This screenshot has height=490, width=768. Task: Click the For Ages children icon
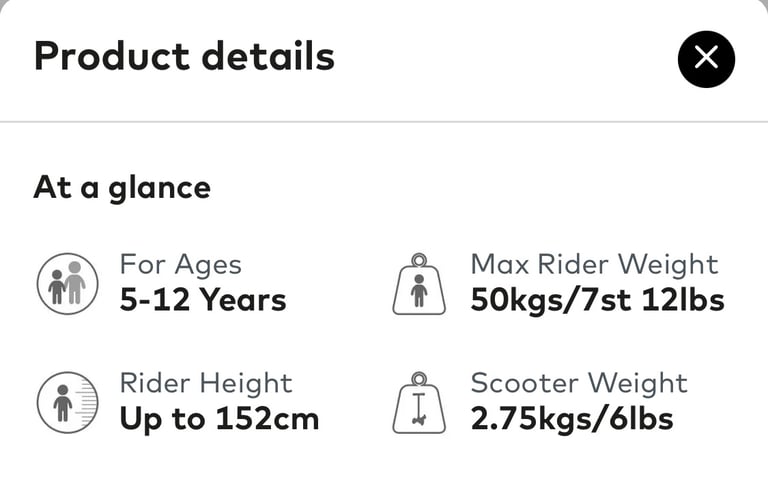tap(68, 284)
